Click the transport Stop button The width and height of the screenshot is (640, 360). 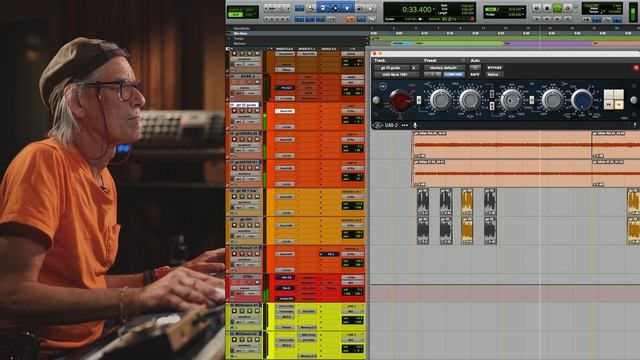547,8
